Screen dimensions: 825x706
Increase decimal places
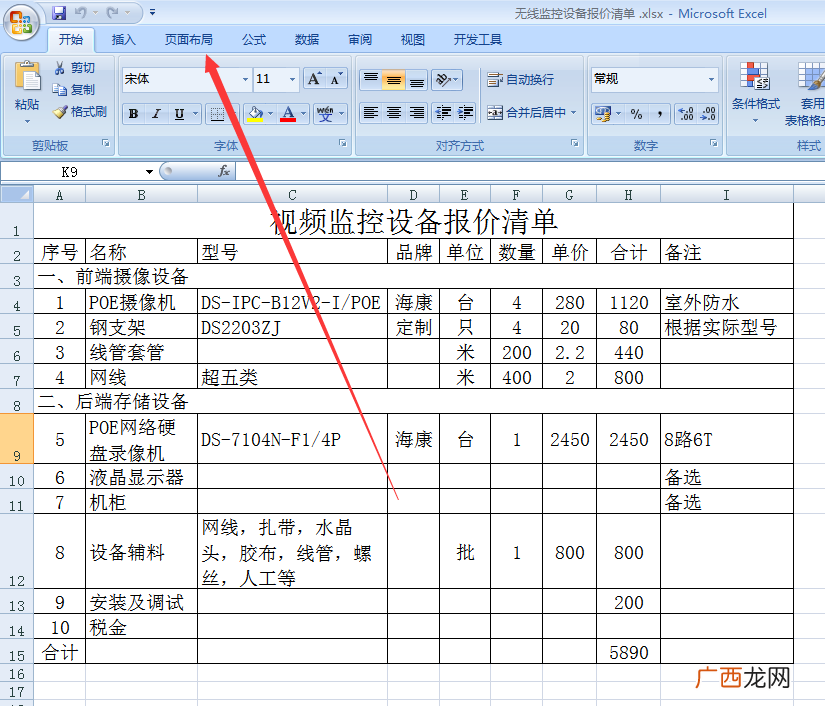point(686,114)
